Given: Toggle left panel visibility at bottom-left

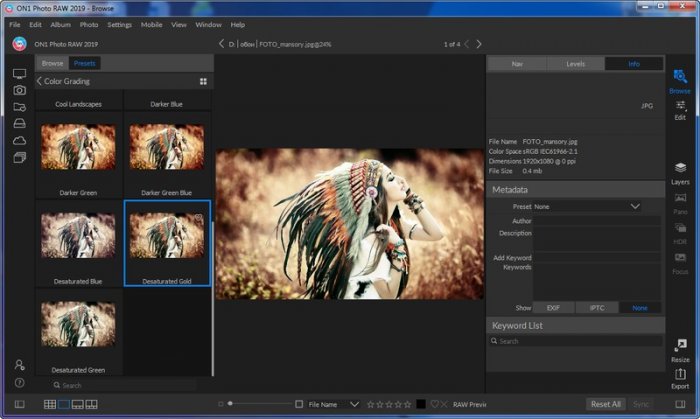Looking at the screenshot, I should (x=19, y=404).
